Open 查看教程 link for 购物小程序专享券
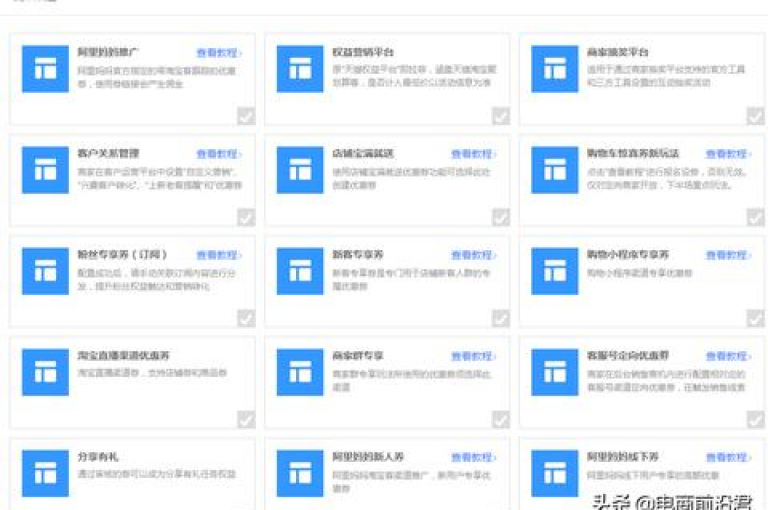 click(728, 255)
